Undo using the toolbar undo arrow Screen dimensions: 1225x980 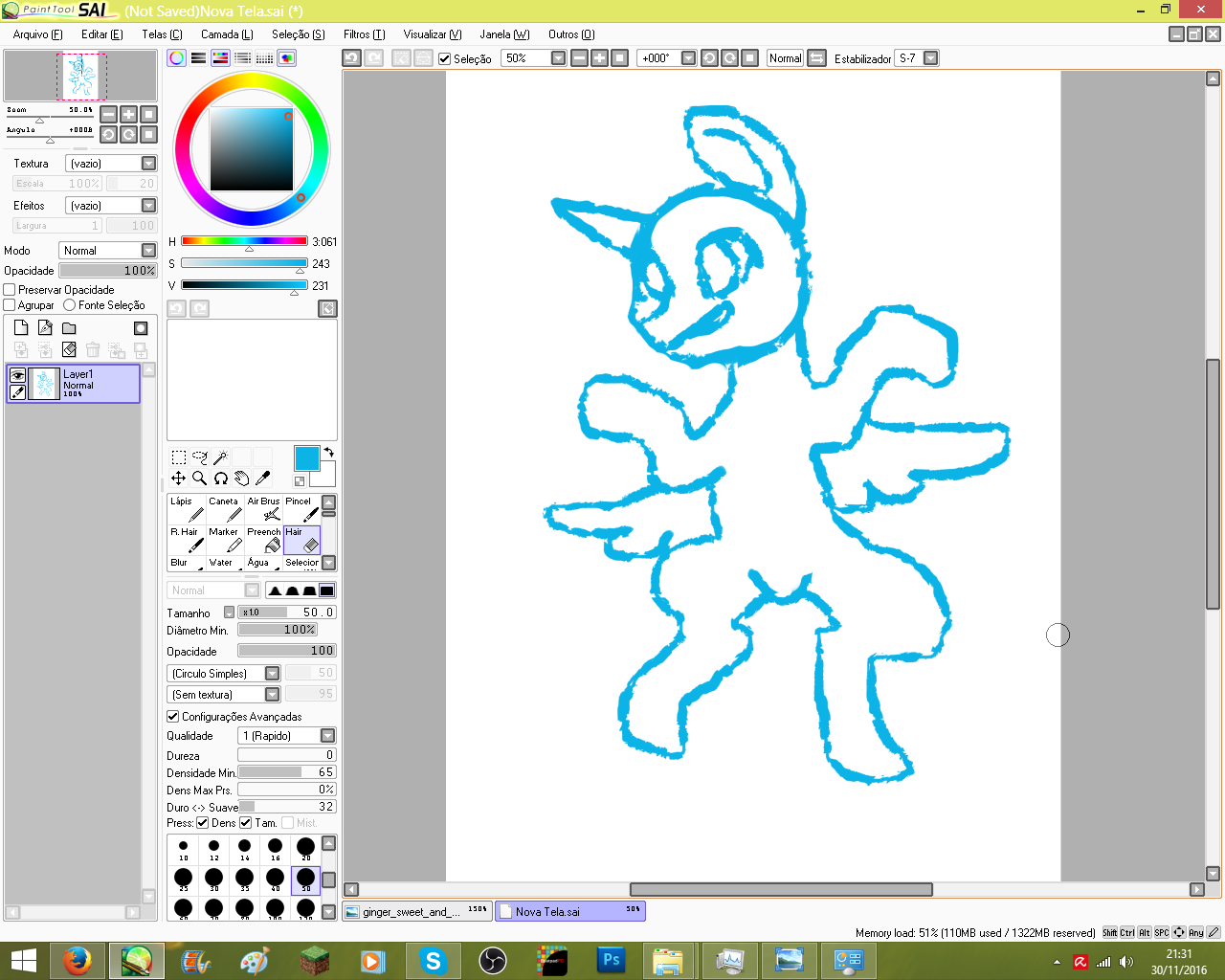point(351,57)
